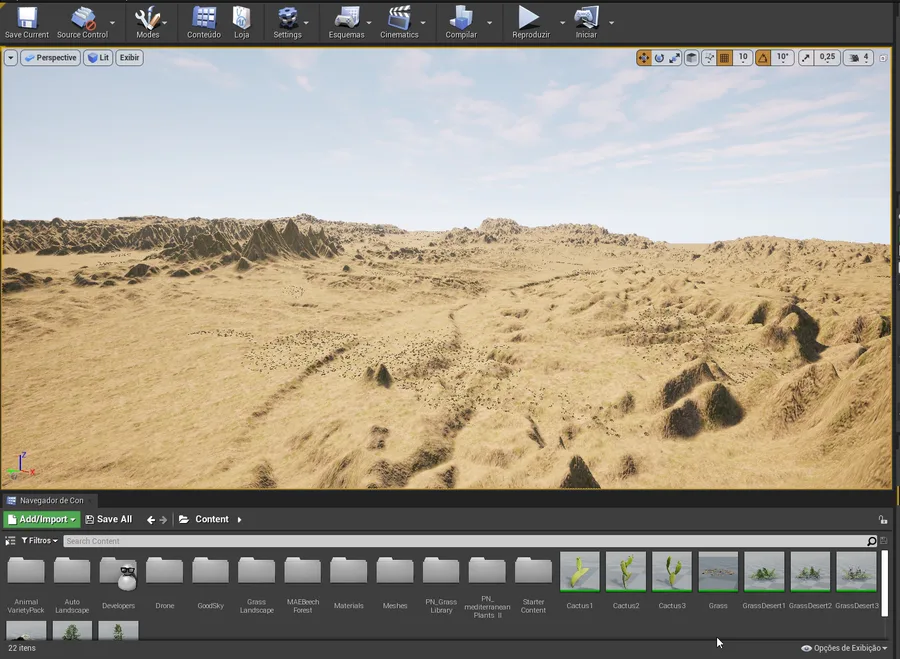Select the rotate gizmo tool in viewport
The width and height of the screenshot is (900, 659).
659,58
